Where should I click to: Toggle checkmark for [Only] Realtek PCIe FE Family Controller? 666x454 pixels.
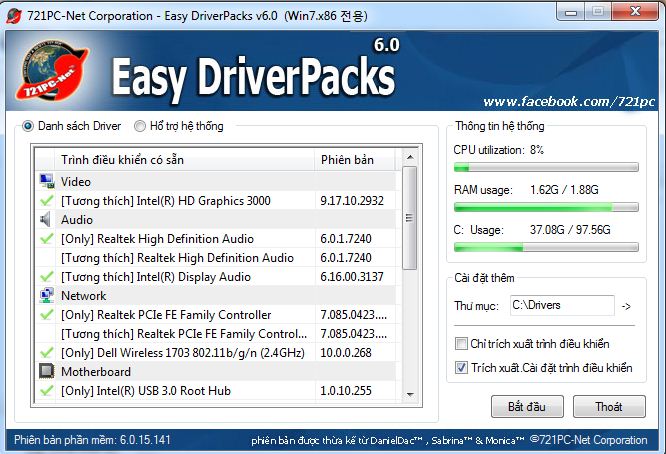46,315
